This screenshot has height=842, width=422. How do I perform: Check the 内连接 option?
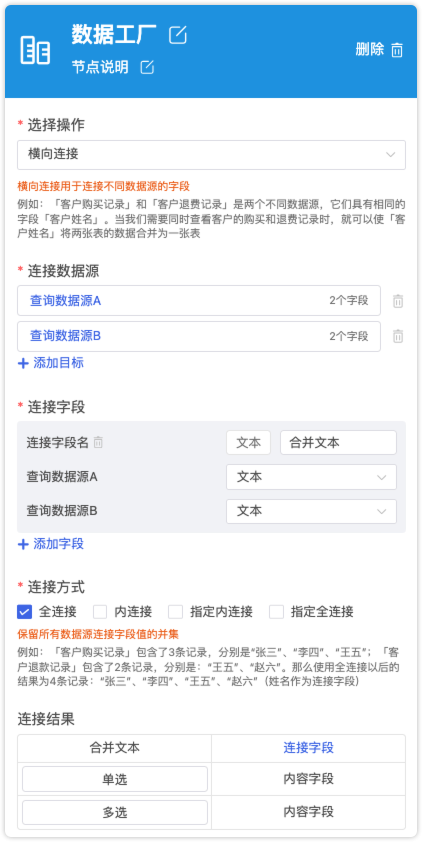point(100,612)
